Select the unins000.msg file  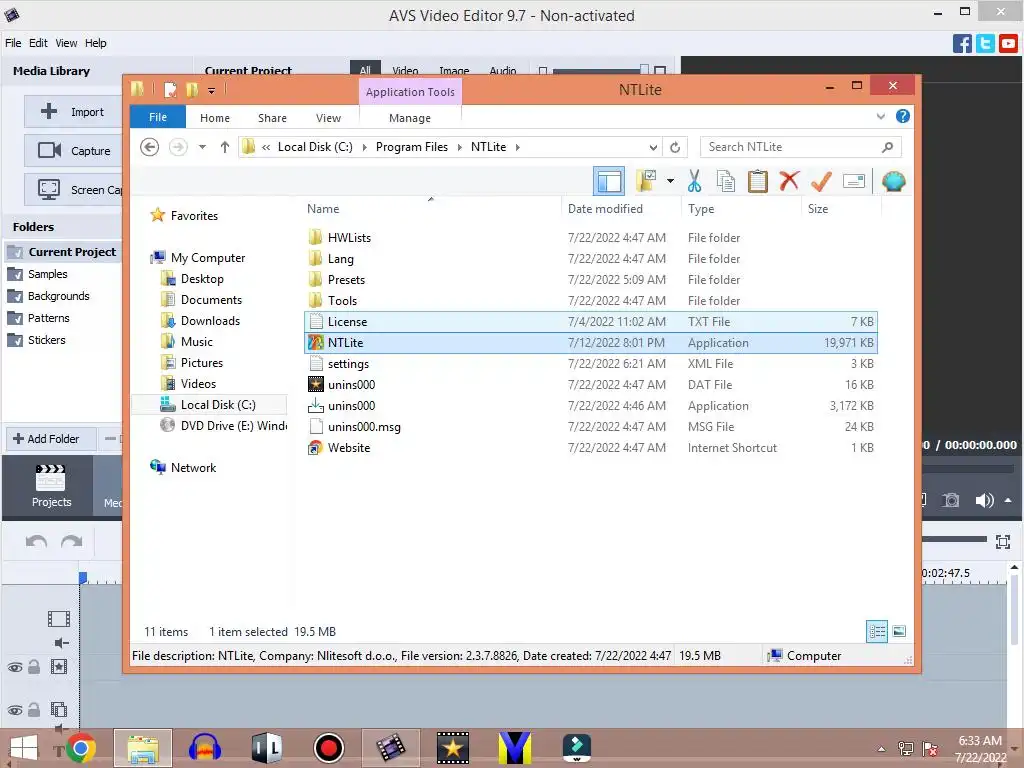(x=590, y=426)
